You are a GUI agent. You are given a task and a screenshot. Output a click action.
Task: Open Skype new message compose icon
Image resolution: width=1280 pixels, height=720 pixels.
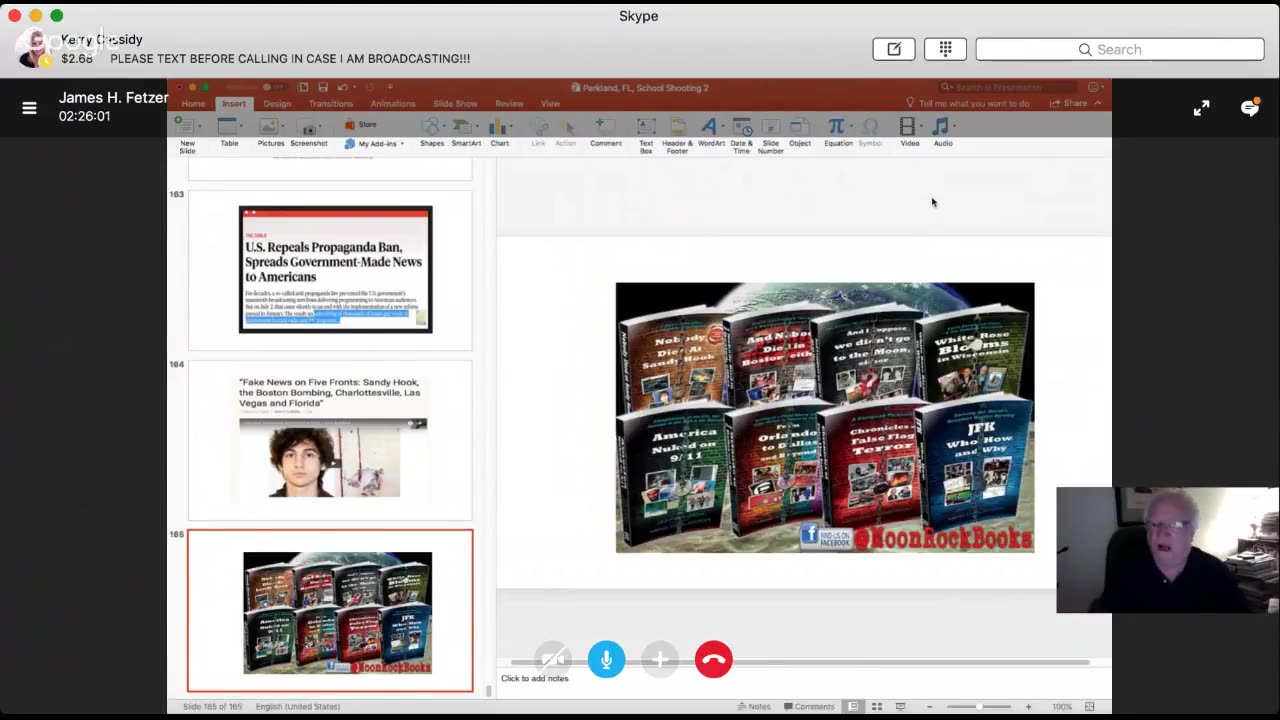click(894, 49)
